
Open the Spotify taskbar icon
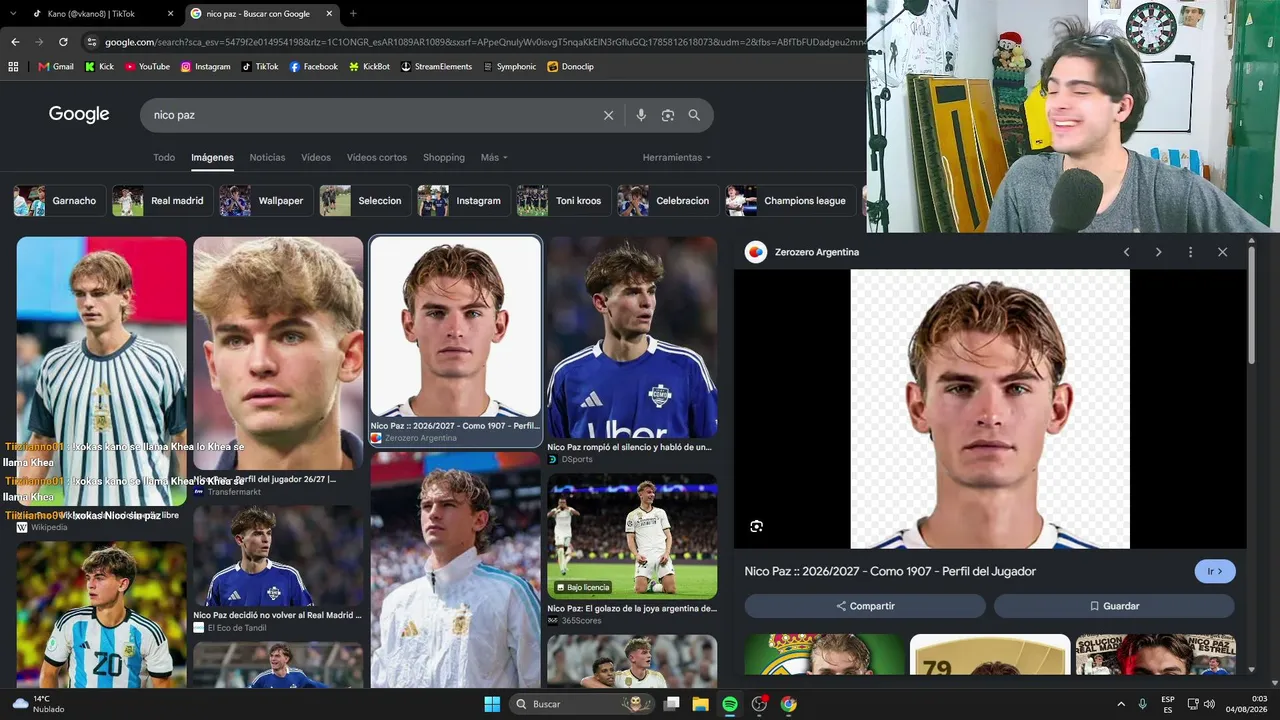click(x=730, y=704)
